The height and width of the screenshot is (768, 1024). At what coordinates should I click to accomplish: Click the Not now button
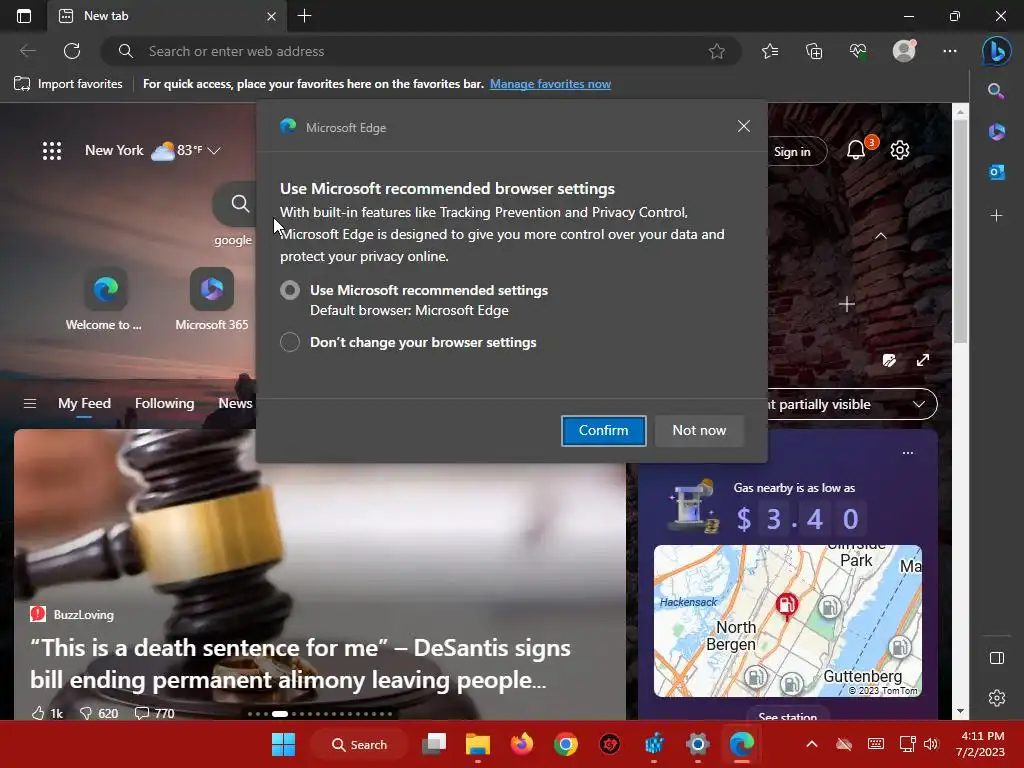699,430
